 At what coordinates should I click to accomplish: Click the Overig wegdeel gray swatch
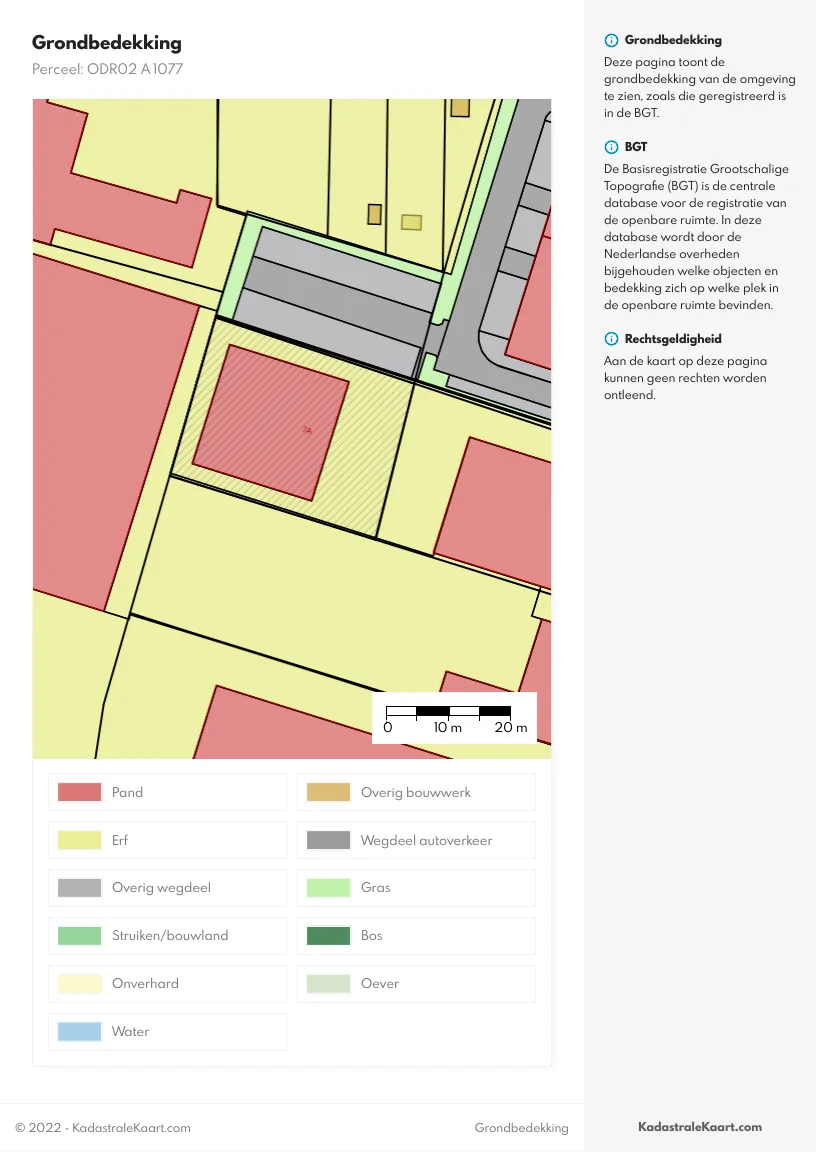pyautogui.click(x=80, y=888)
